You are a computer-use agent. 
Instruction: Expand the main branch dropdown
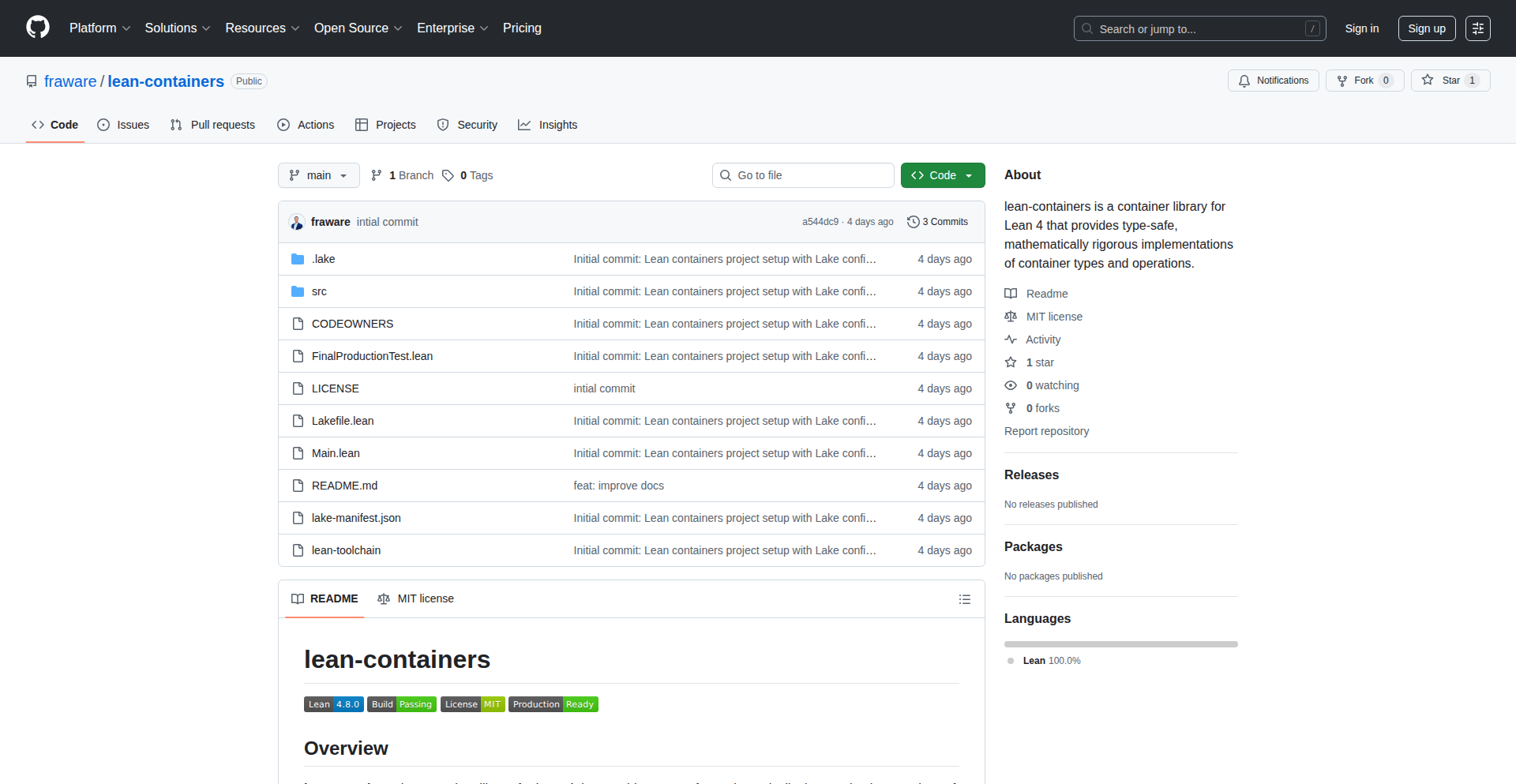click(318, 175)
